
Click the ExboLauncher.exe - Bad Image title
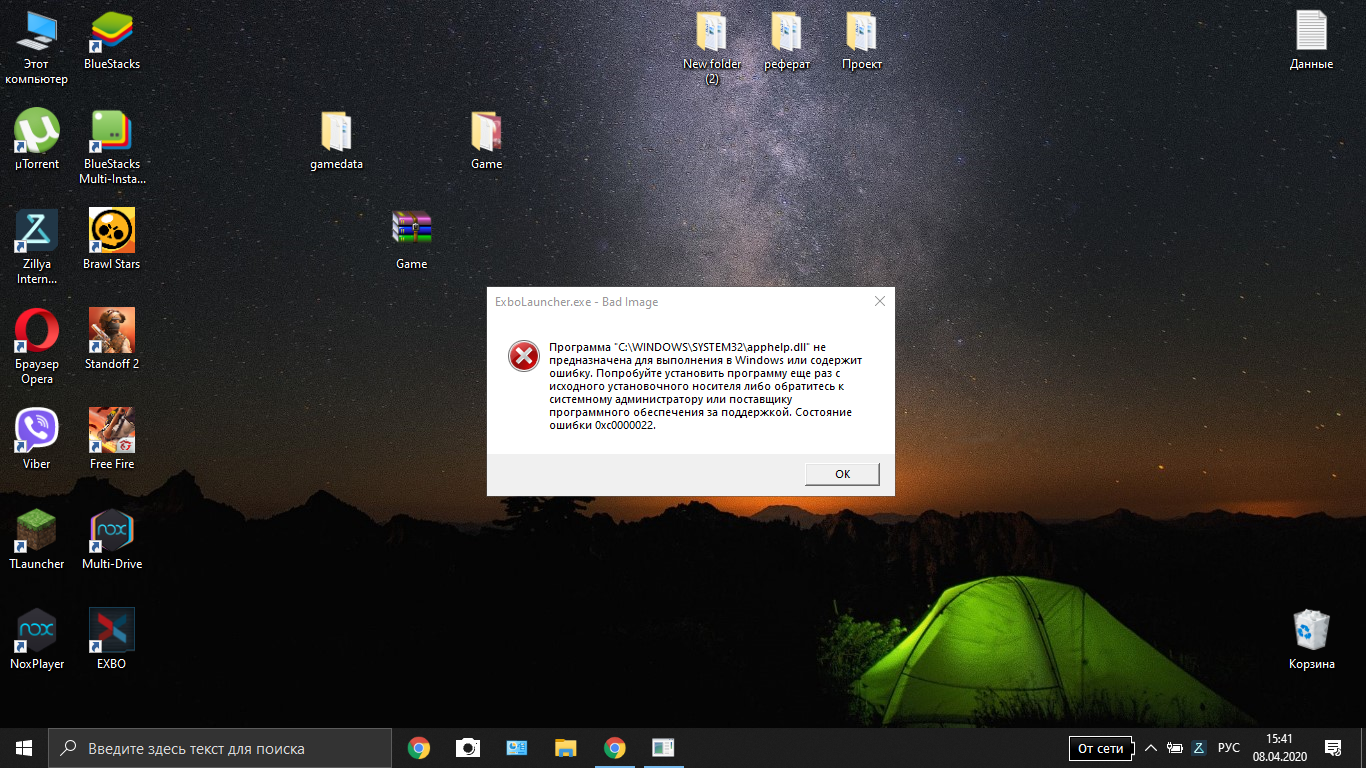click(x=576, y=301)
